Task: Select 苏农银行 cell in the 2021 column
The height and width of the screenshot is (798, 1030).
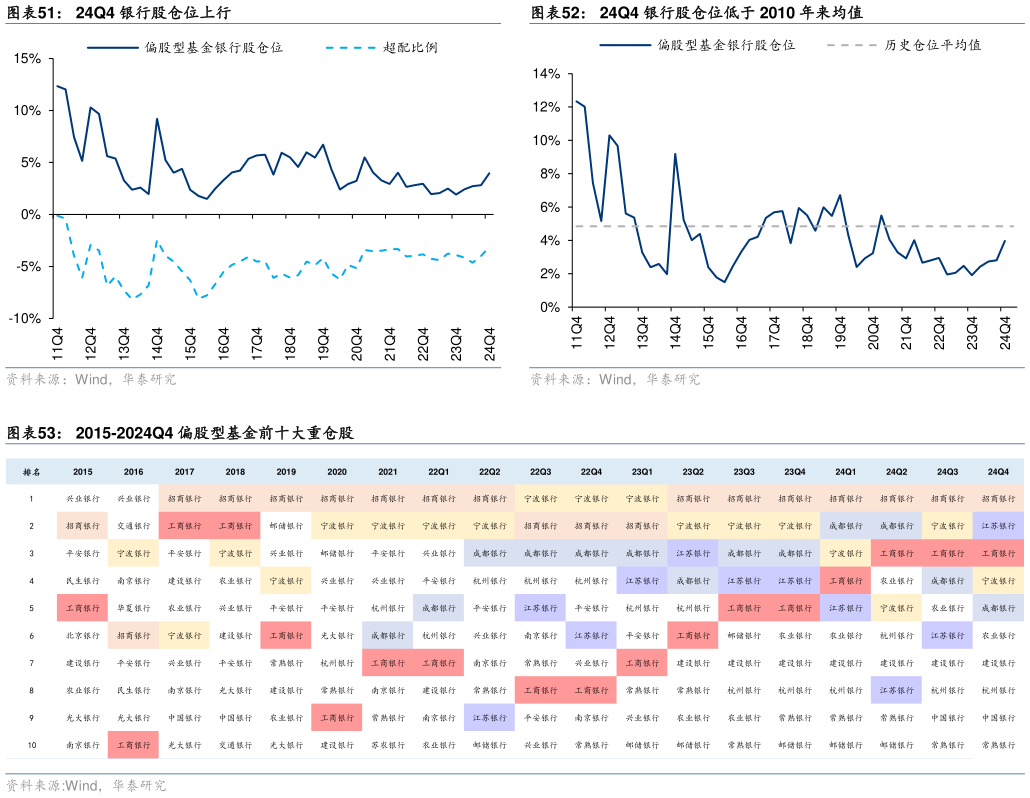Action: click(388, 745)
